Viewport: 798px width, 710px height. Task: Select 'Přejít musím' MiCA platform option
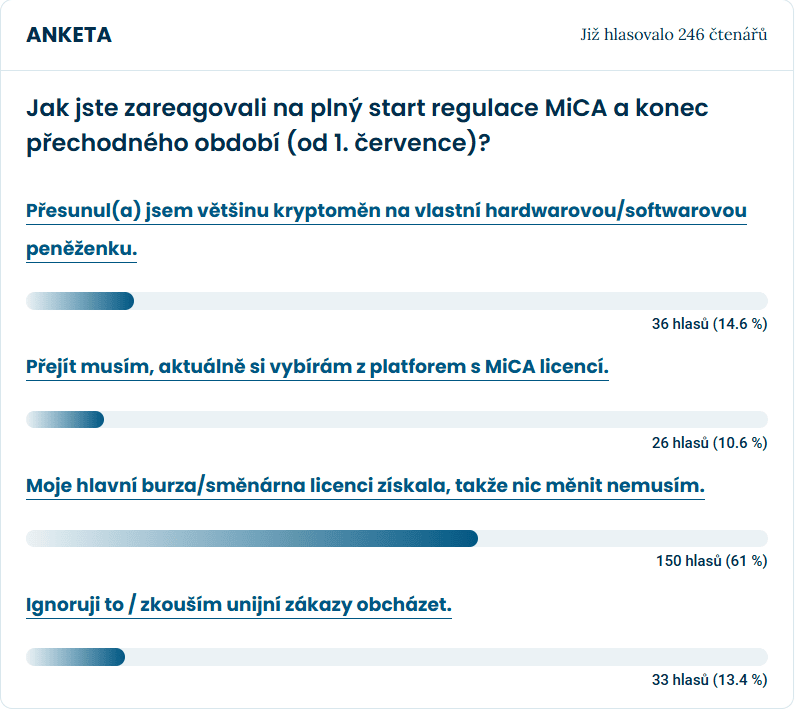(x=317, y=366)
